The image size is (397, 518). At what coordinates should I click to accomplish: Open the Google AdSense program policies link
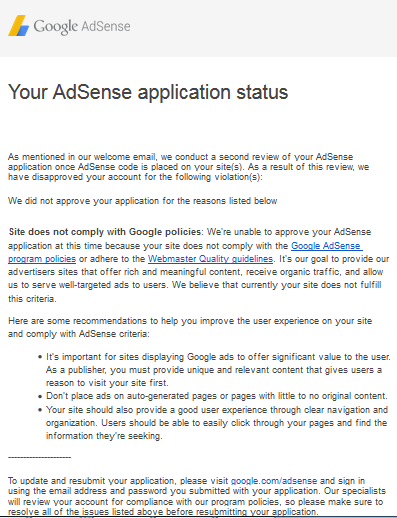click(x=185, y=252)
